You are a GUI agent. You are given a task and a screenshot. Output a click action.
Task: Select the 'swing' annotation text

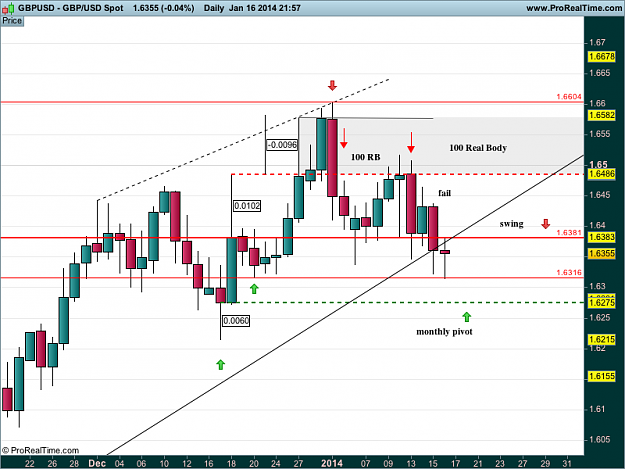coord(511,224)
